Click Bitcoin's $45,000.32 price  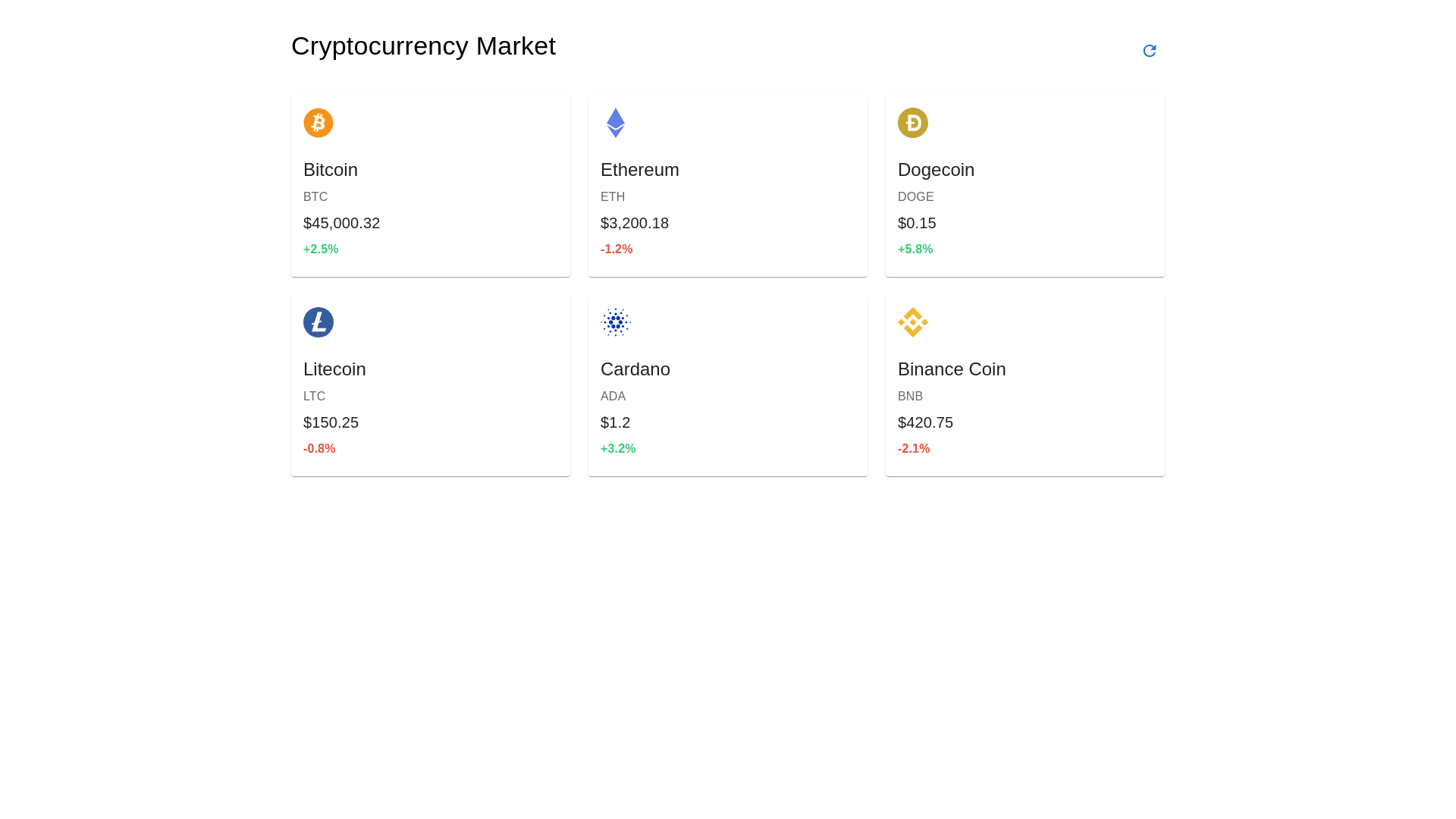tap(341, 223)
